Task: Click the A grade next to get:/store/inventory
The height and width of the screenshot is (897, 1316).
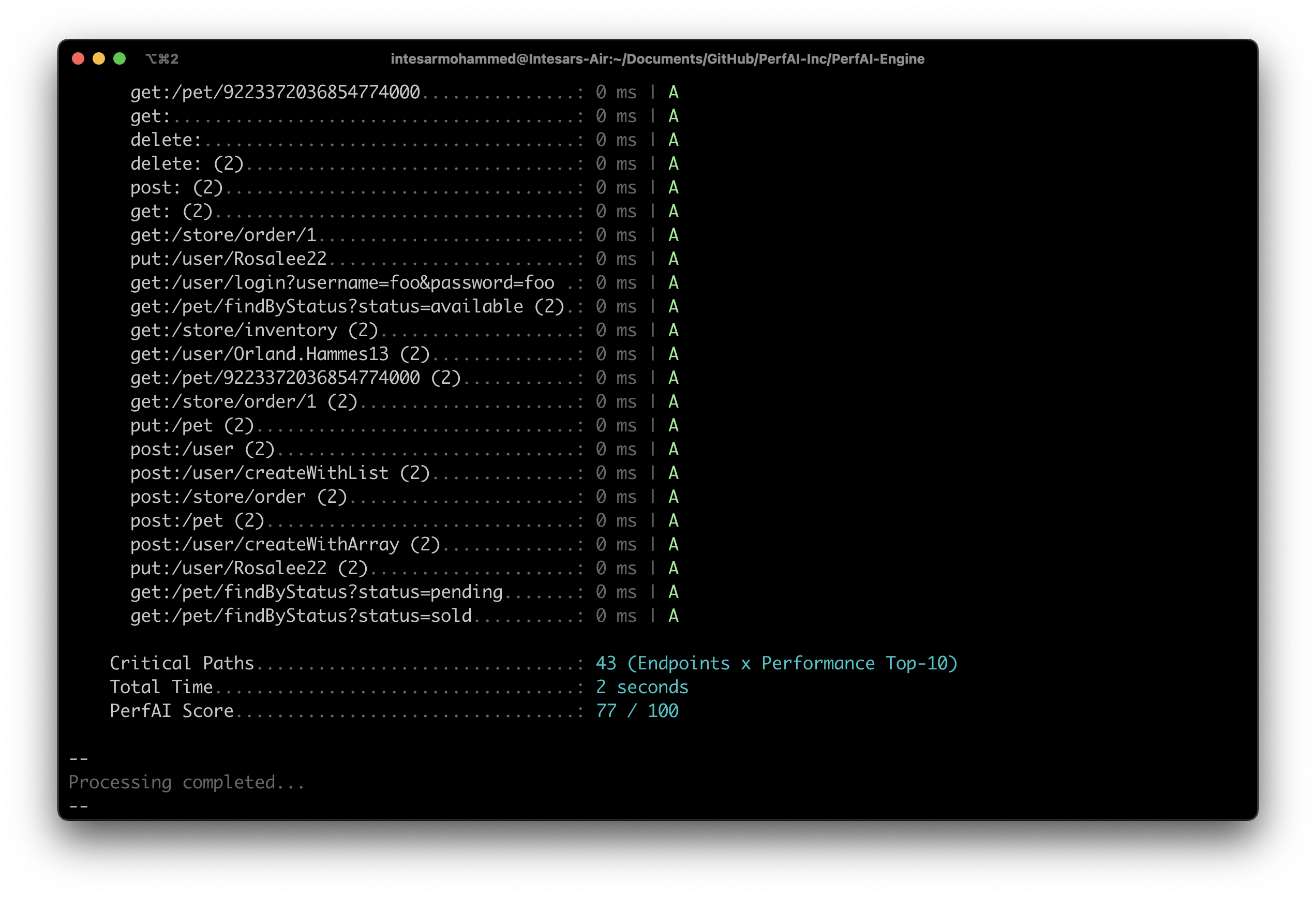Action: click(x=674, y=330)
